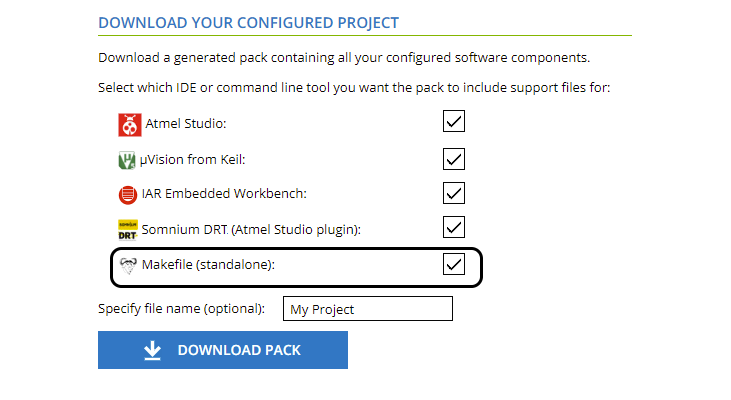Screen dimensions: 731x400
Task: Click the "Atmel Studio:" text label
Action: (x=187, y=124)
